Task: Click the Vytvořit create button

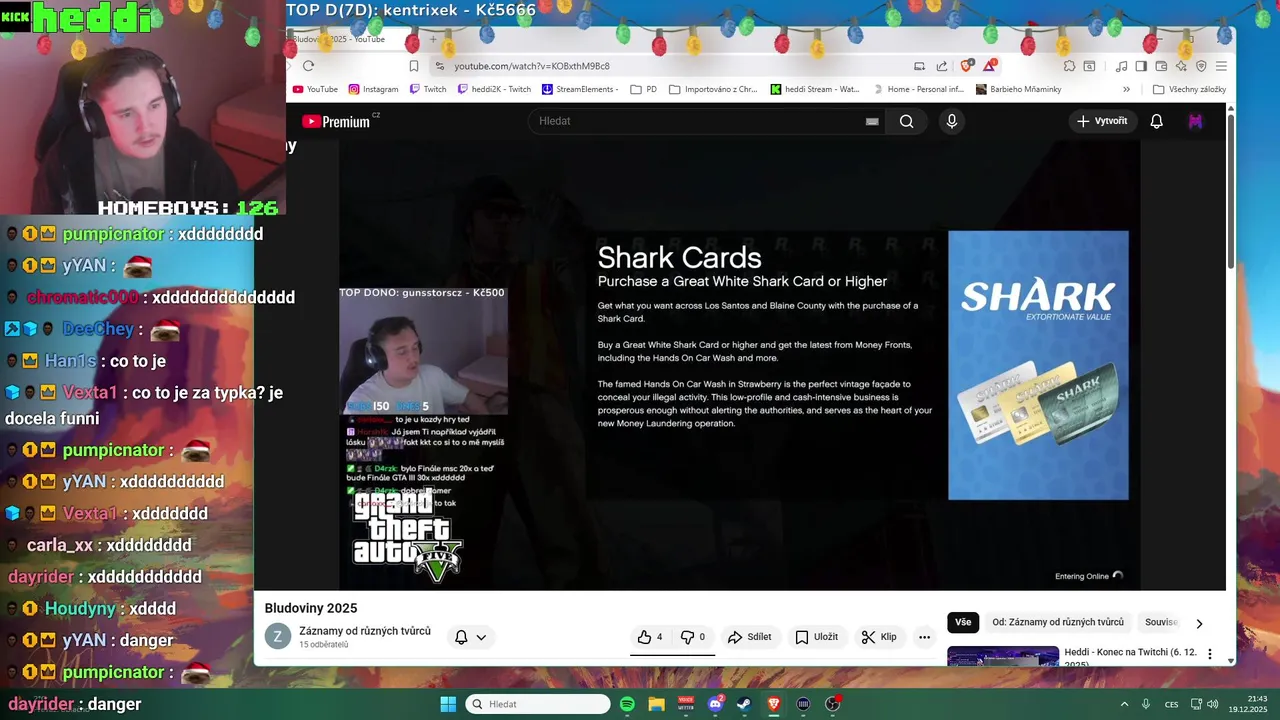Action: (x=1101, y=121)
